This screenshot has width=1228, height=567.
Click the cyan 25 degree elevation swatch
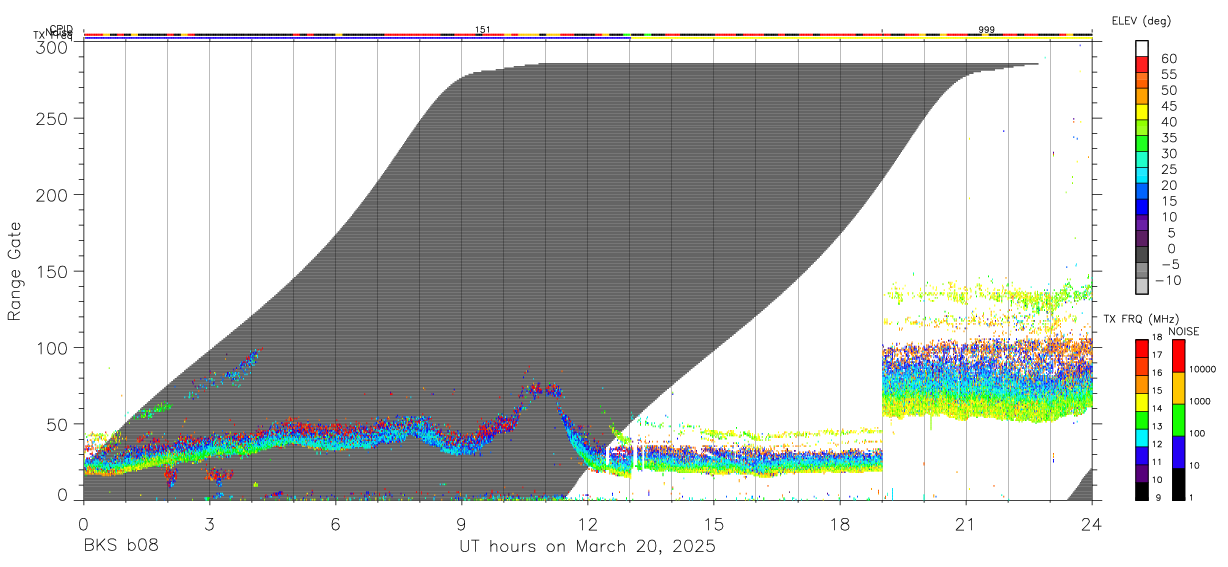click(1143, 175)
